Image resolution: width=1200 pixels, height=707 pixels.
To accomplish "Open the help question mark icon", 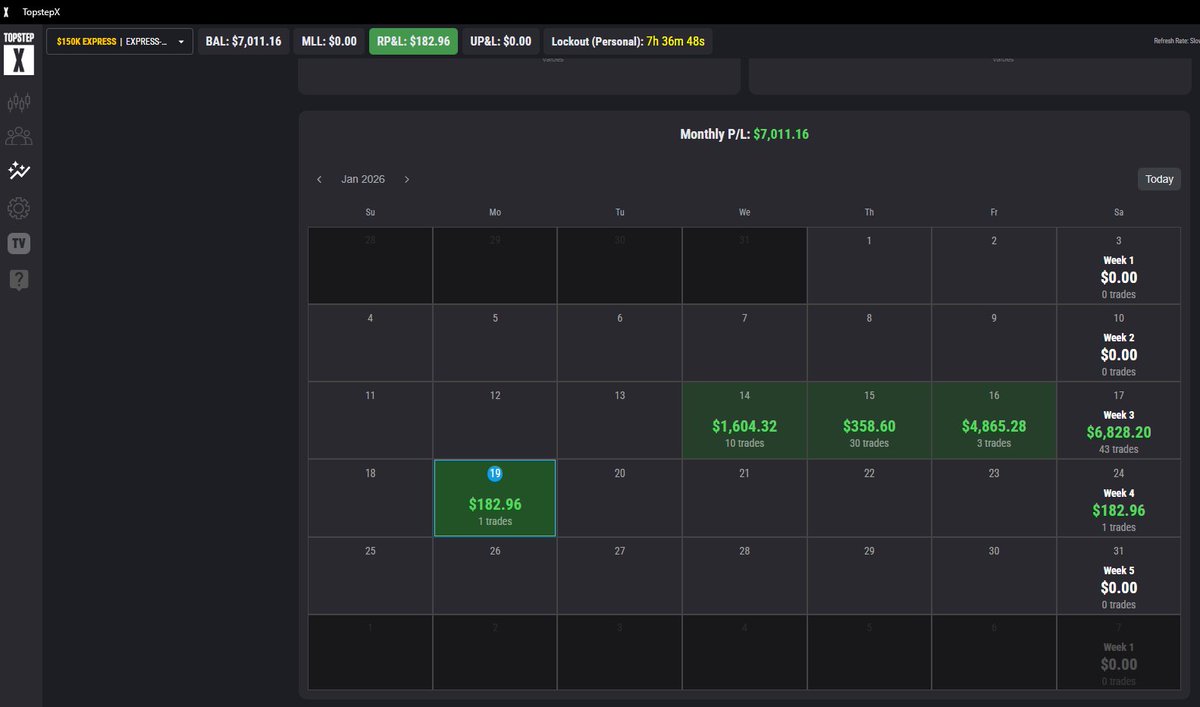I will click(18, 279).
